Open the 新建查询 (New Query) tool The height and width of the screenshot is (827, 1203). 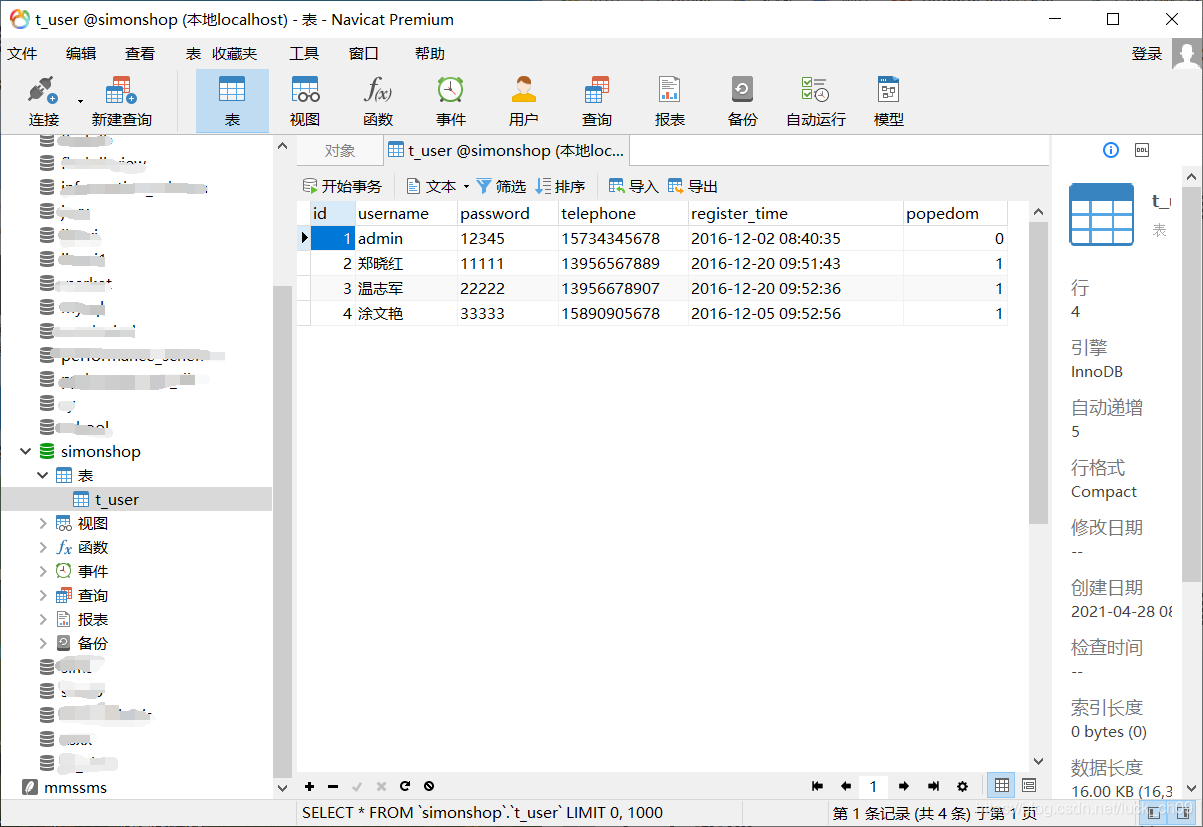(x=122, y=100)
